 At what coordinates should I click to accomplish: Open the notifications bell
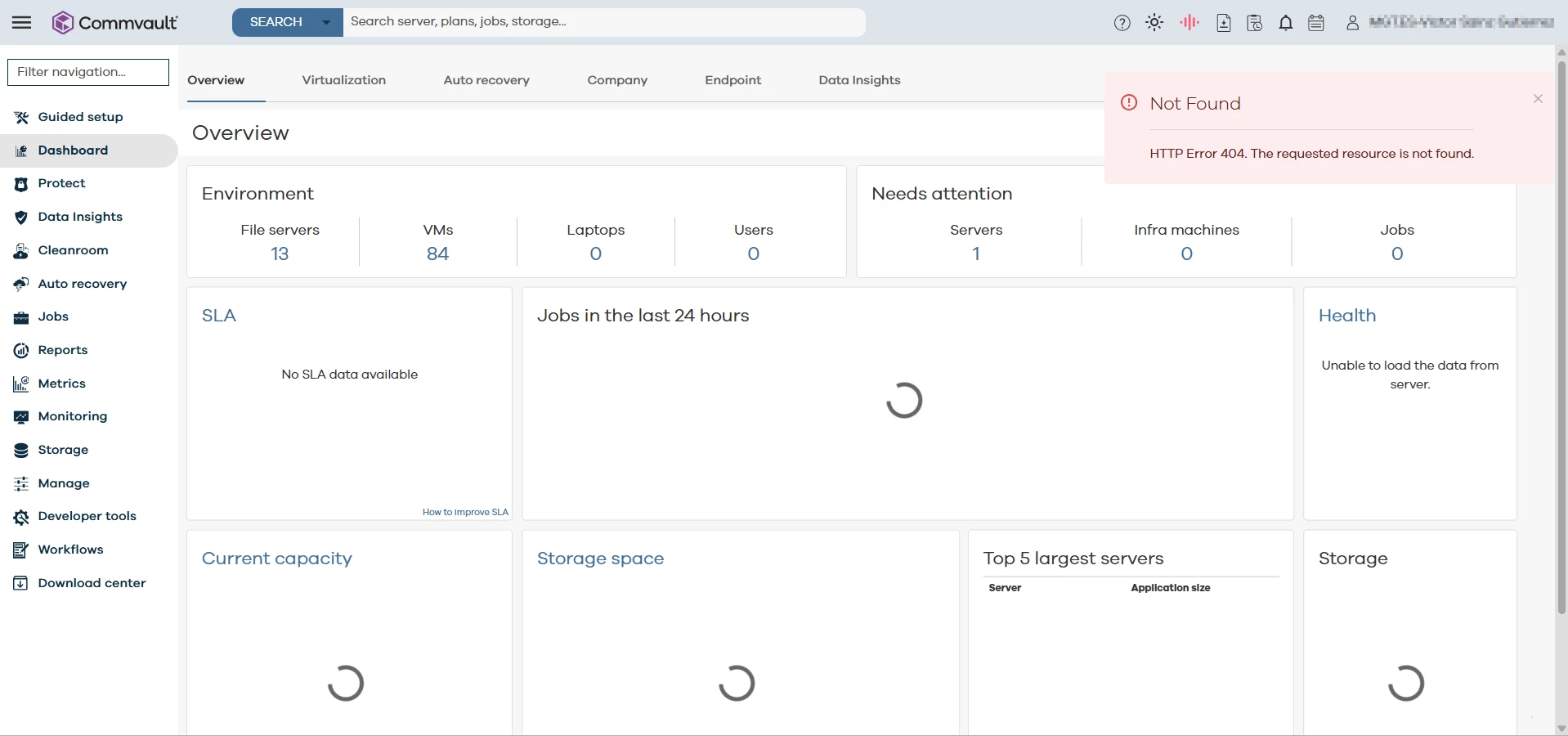[1286, 23]
